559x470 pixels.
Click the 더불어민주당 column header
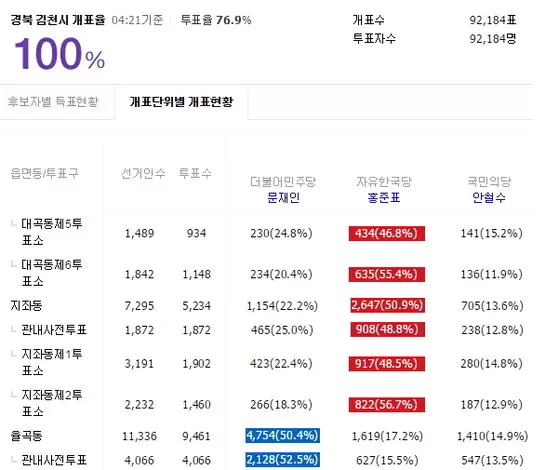click(283, 182)
